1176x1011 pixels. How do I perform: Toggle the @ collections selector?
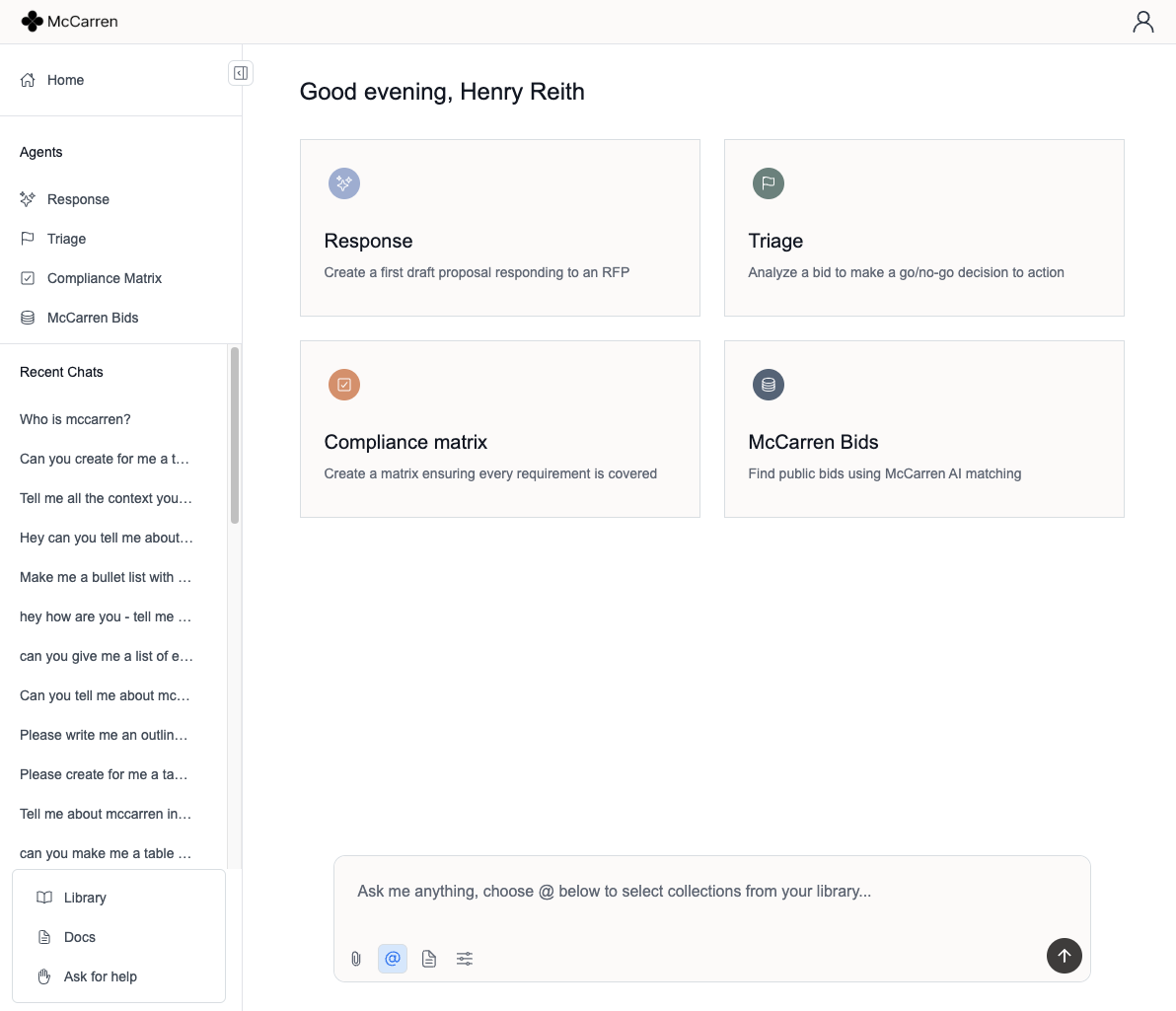click(x=393, y=959)
